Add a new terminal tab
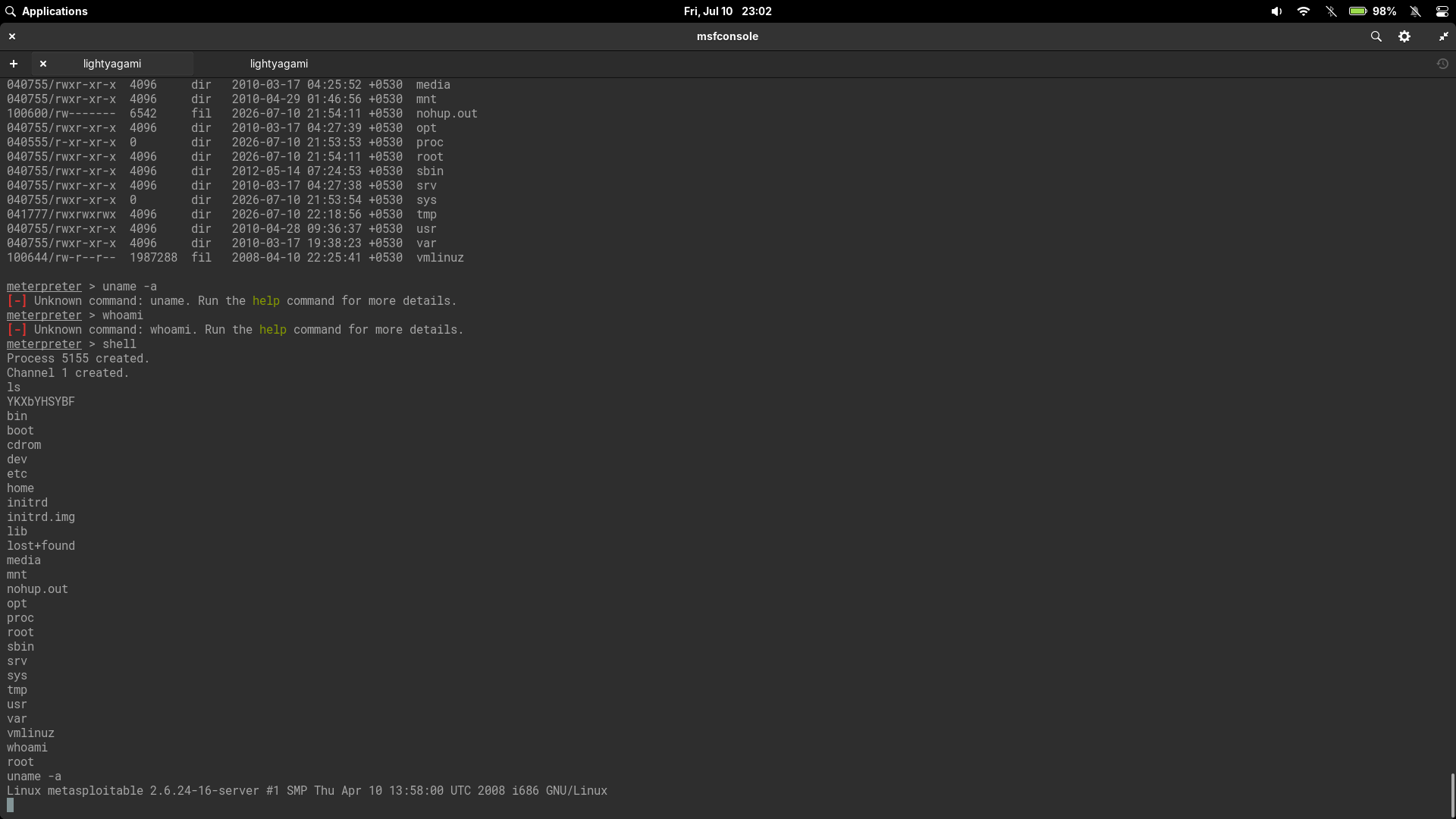Viewport: 1456px width, 819px height. (x=14, y=64)
